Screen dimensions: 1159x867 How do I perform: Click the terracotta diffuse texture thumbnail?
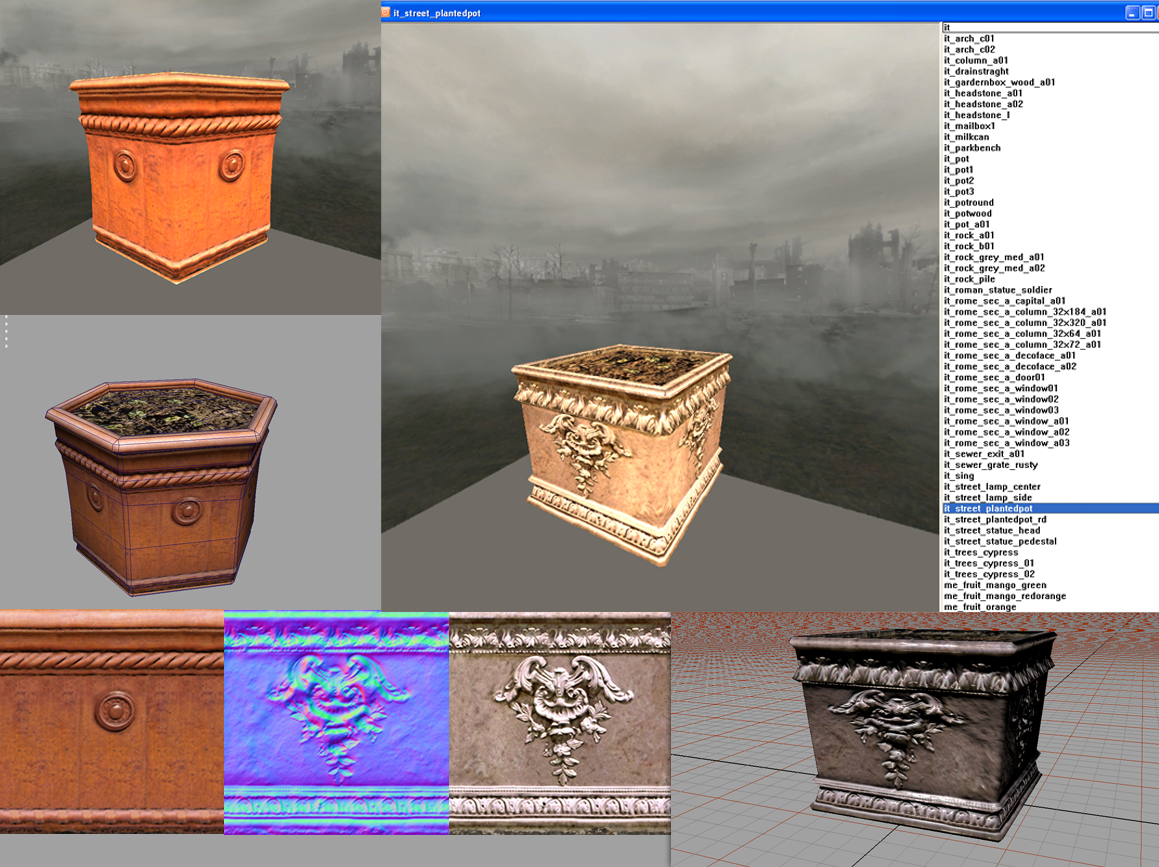(x=111, y=723)
